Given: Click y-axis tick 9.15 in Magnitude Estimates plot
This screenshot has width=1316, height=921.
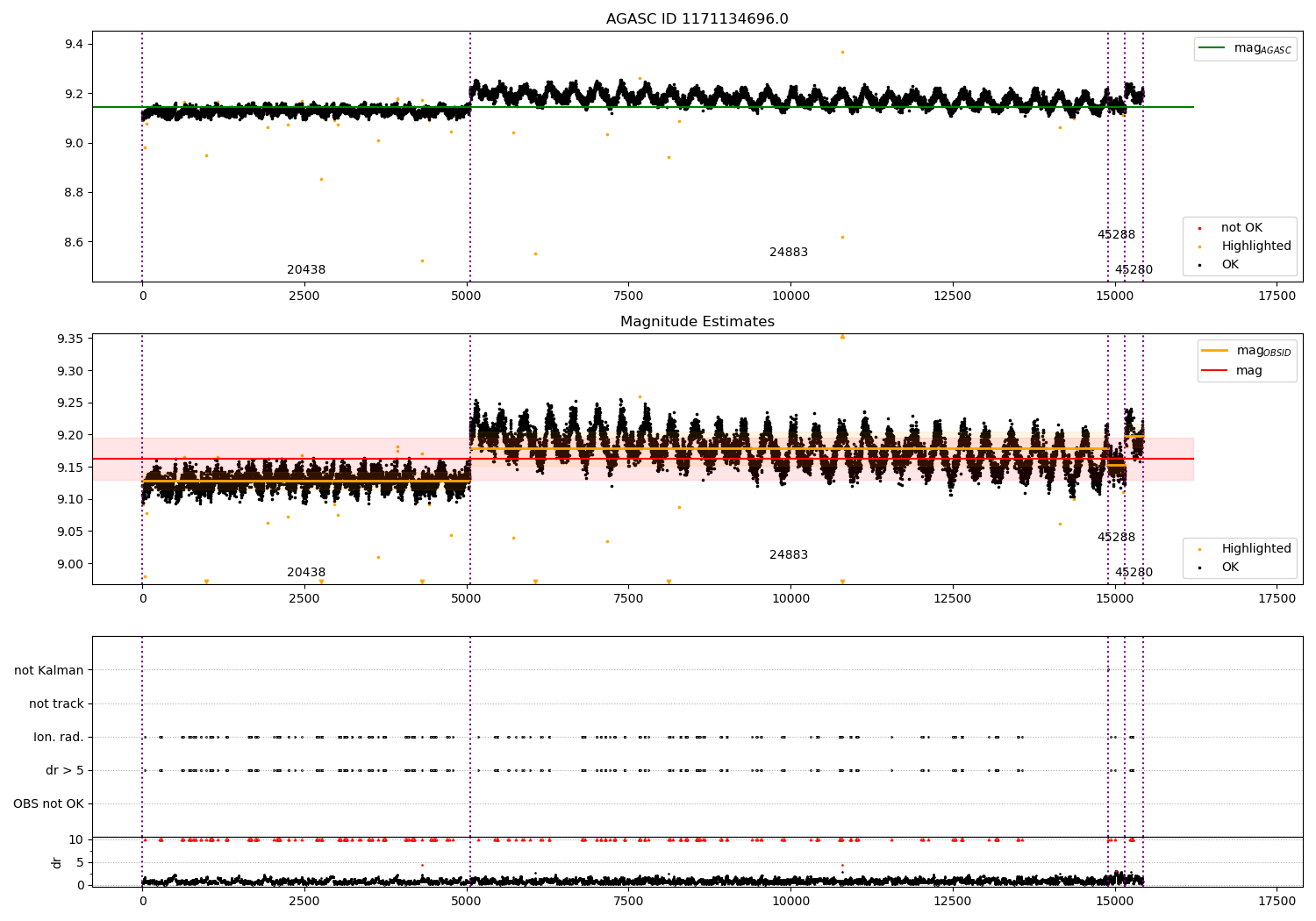Looking at the screenshot, I should tap(69, 468).
